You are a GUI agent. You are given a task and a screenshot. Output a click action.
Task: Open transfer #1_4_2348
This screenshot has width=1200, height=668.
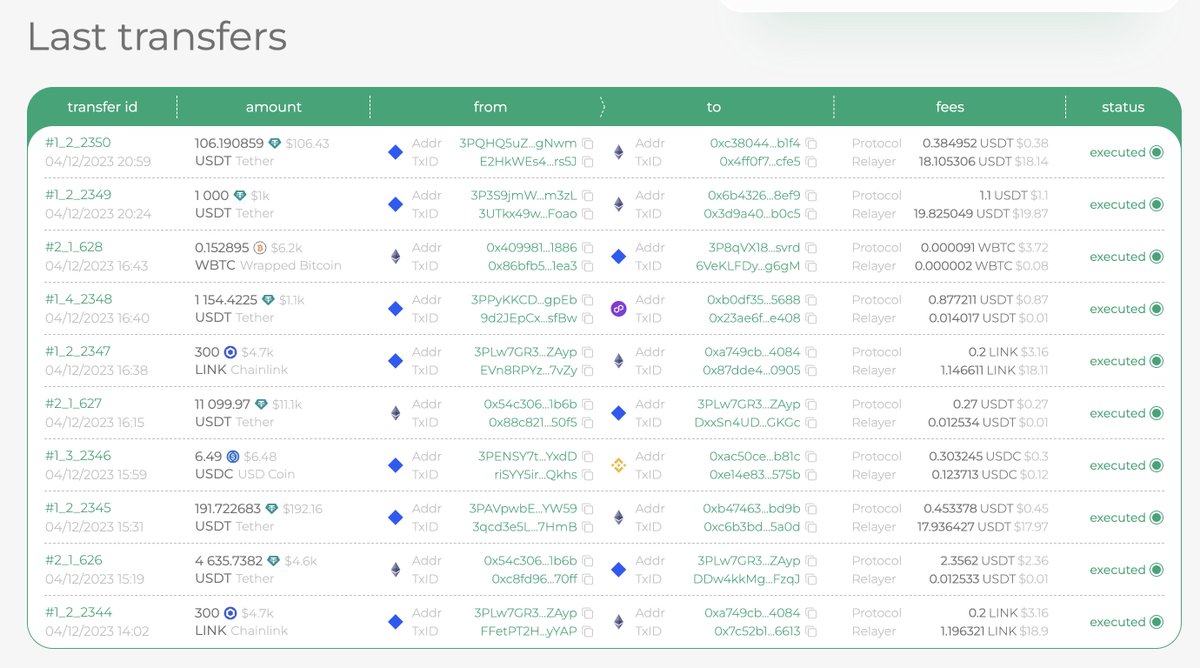(78, 299)
